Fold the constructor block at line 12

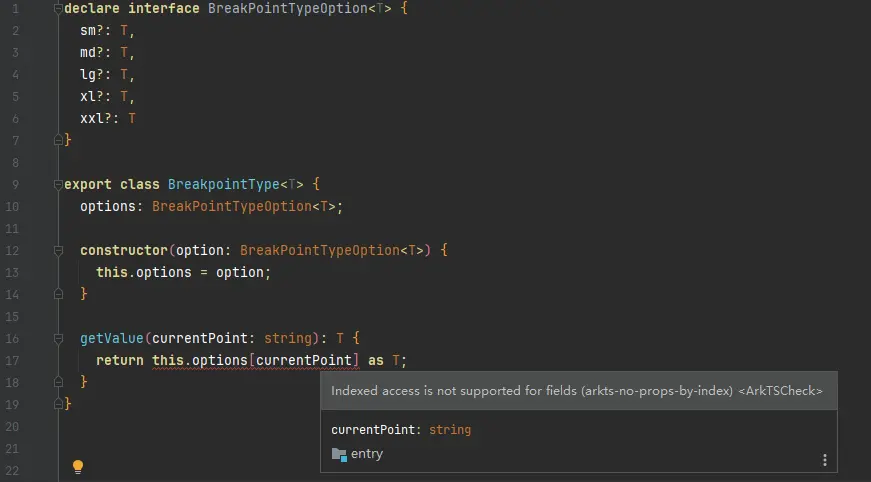[58, 250]
